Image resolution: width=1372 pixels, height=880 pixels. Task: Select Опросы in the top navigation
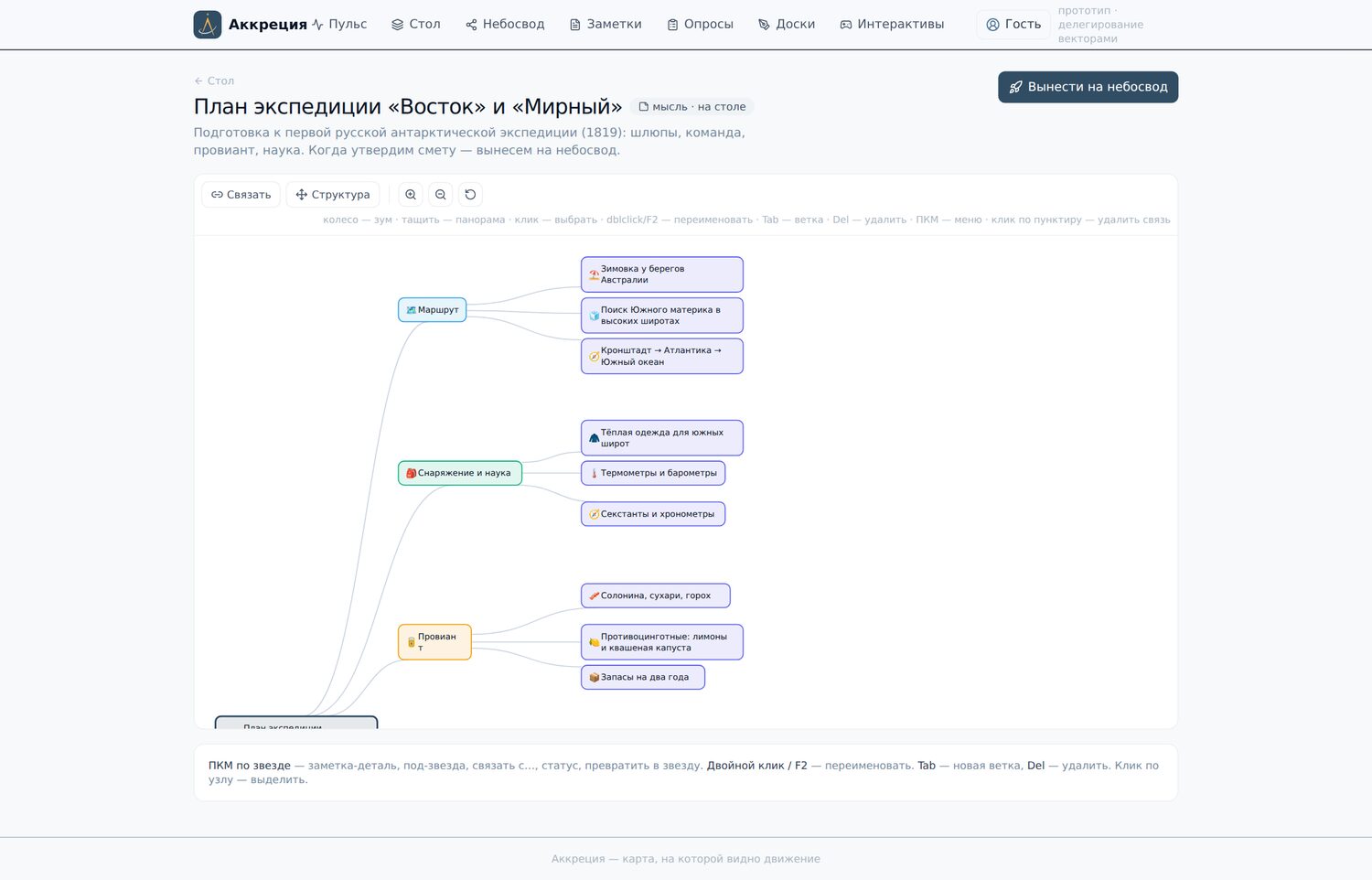pos(701,25)
